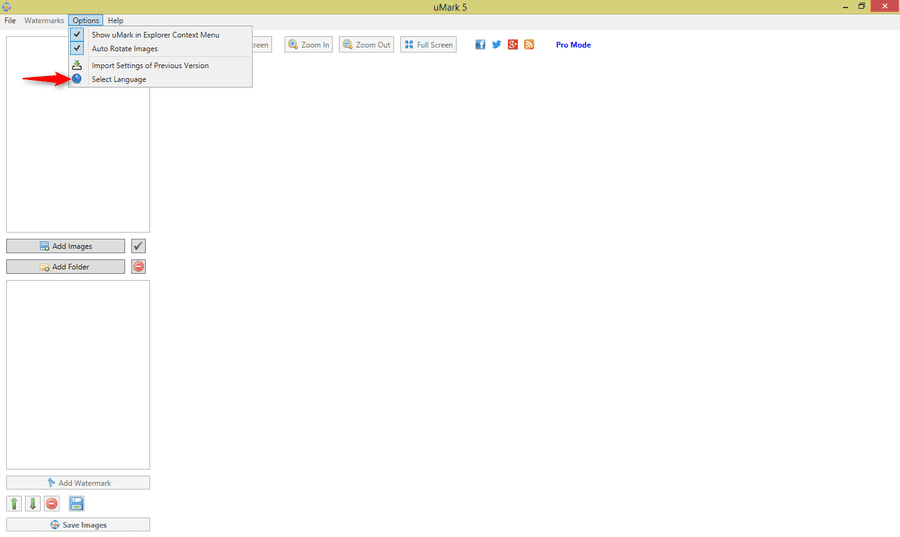900x537 pixels.
Task: Open the RSS feed icon
Action: 529,45
